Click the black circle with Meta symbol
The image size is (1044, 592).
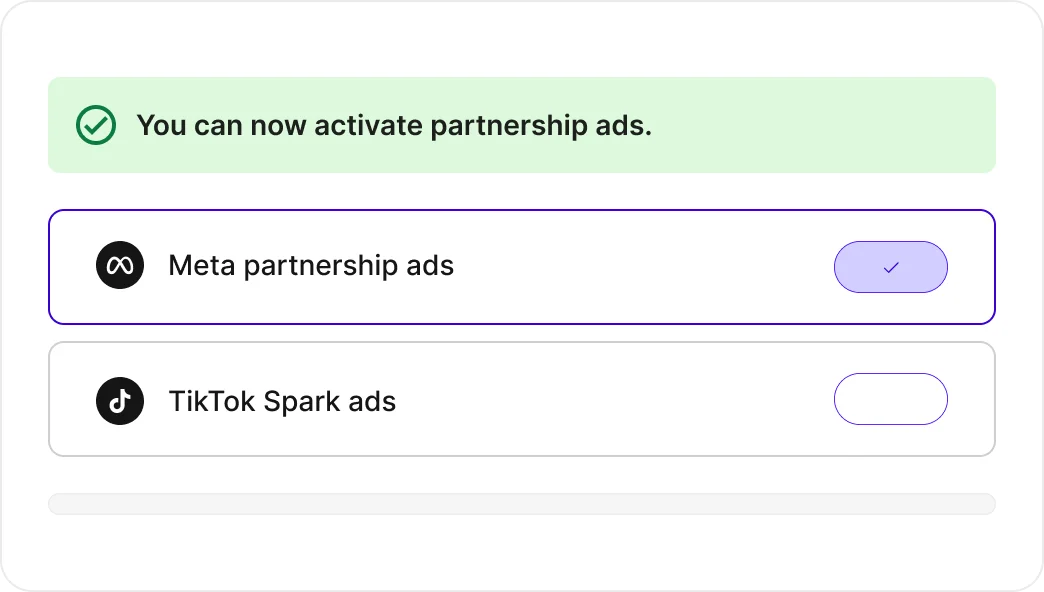click(120, 266)
